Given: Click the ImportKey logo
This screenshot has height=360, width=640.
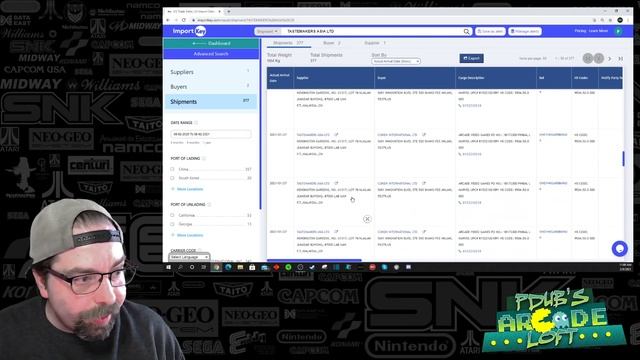Looking at the screenshot, I should 189,31.
